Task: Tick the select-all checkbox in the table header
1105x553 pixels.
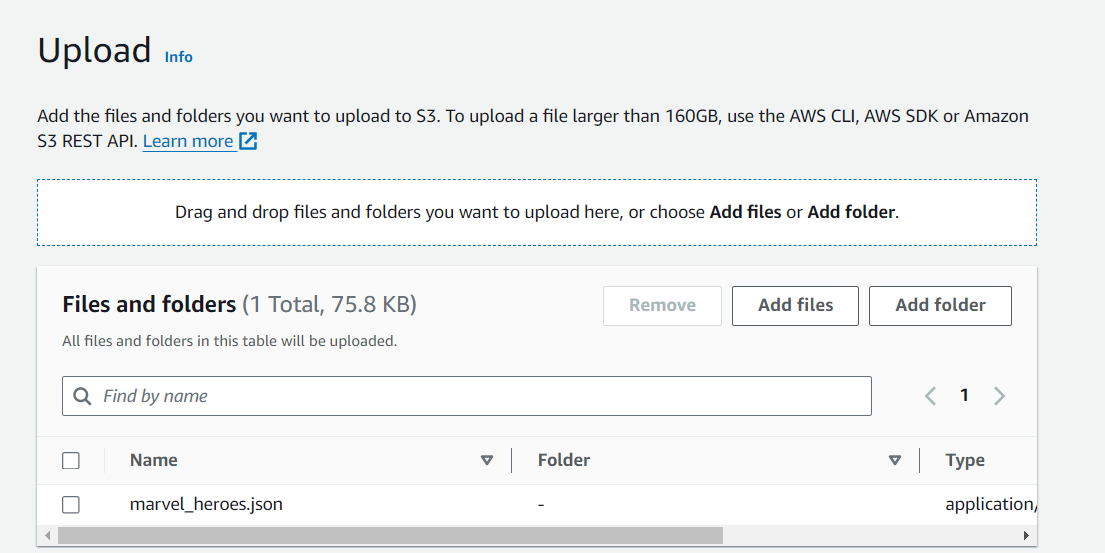Action: [x=71, y=461]
